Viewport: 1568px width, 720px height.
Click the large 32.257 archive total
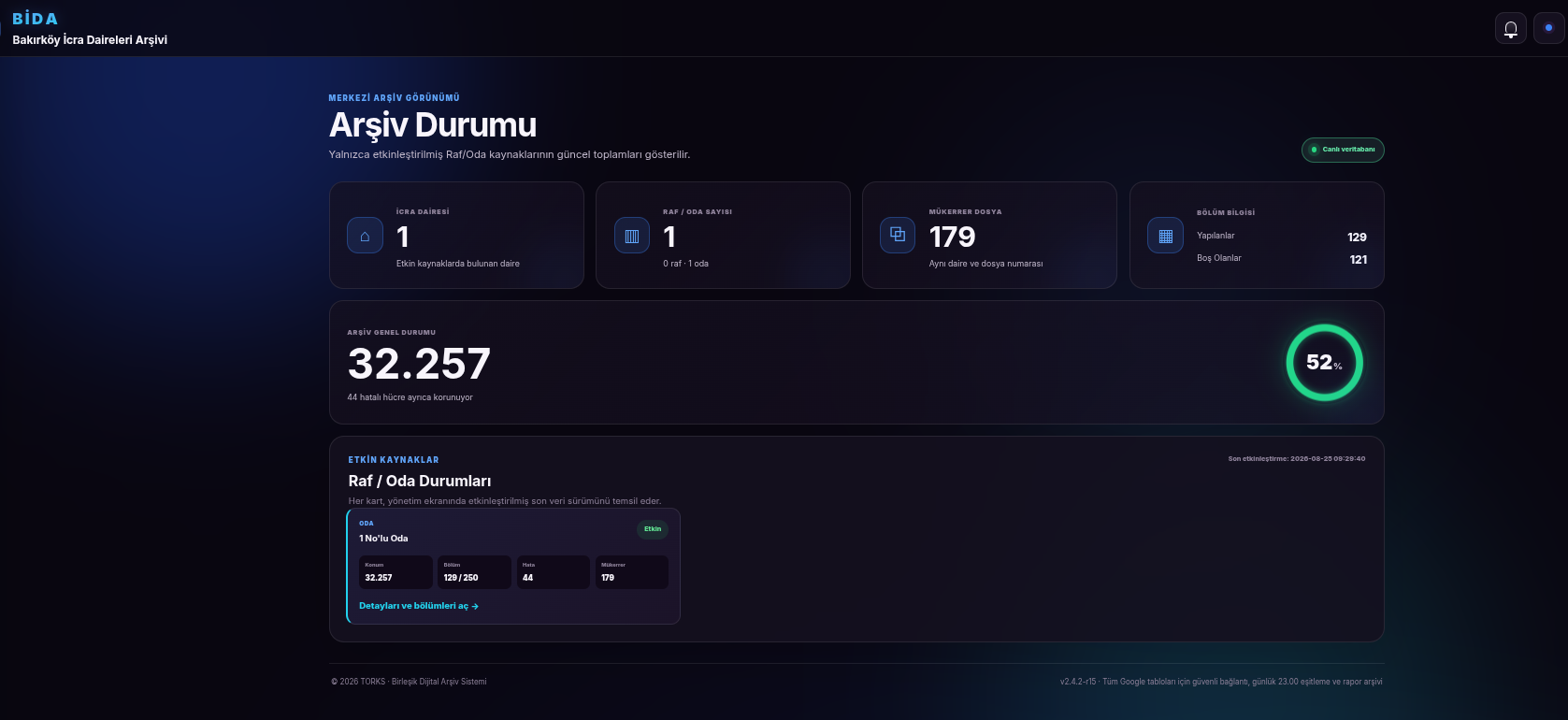[x=419, y=364]
